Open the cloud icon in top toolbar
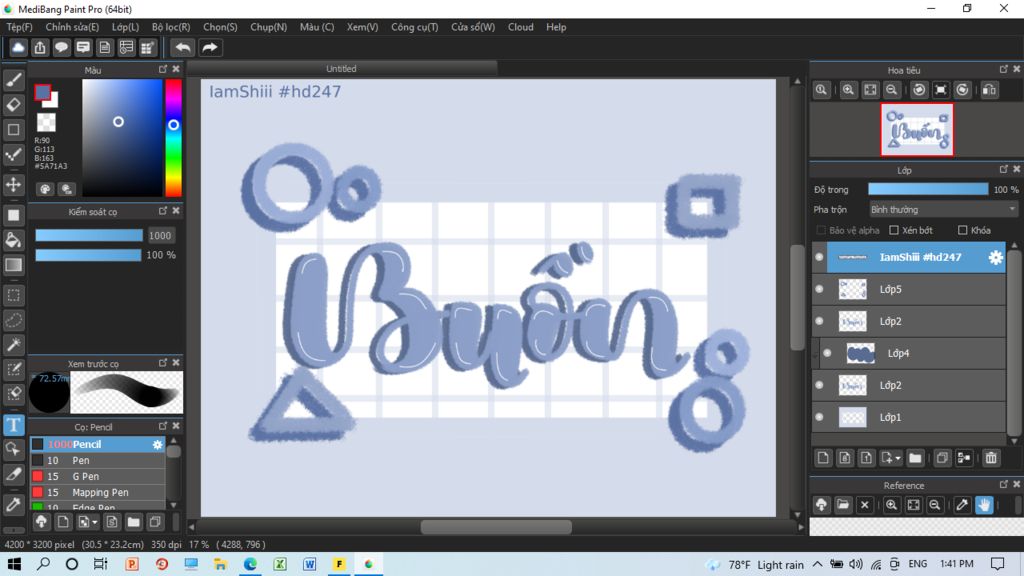This screenshot has height=576, width=1024. coord(18,48)
